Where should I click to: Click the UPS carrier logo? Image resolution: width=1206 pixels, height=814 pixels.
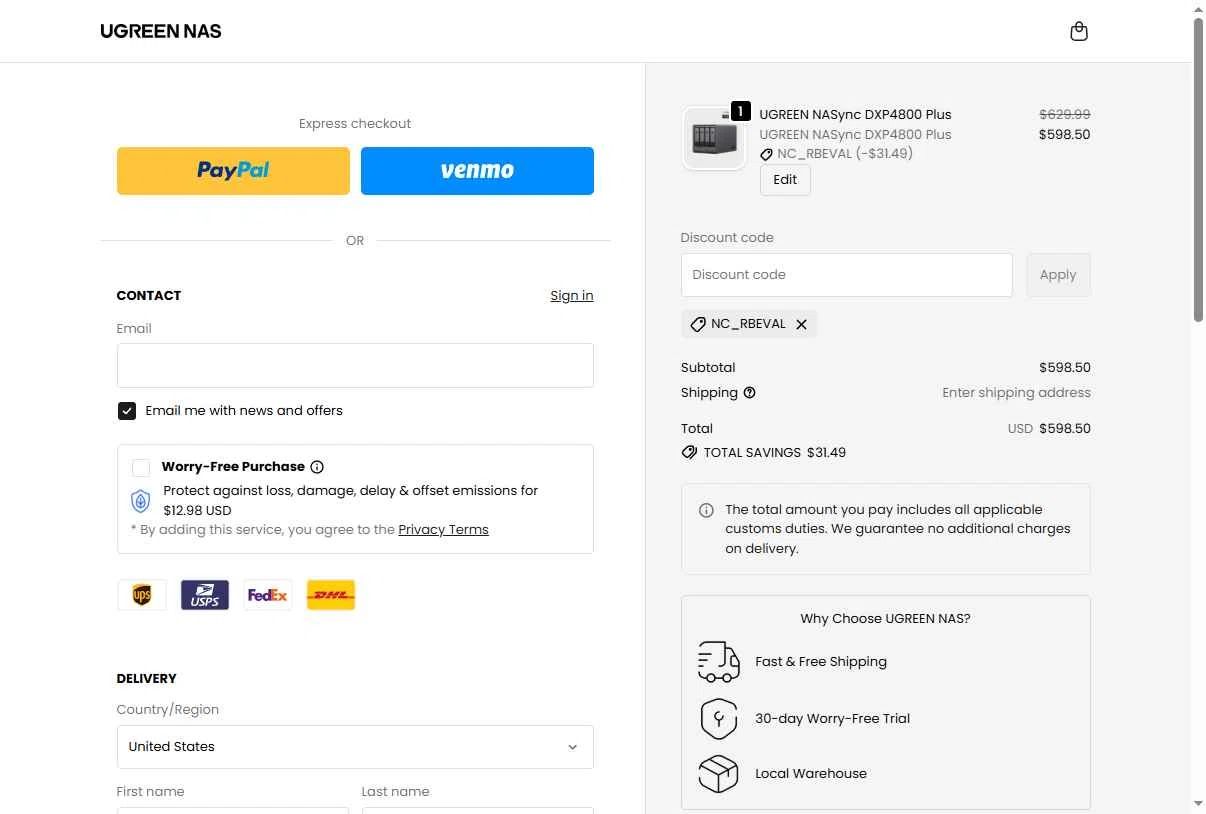click(x=142, y=595)
